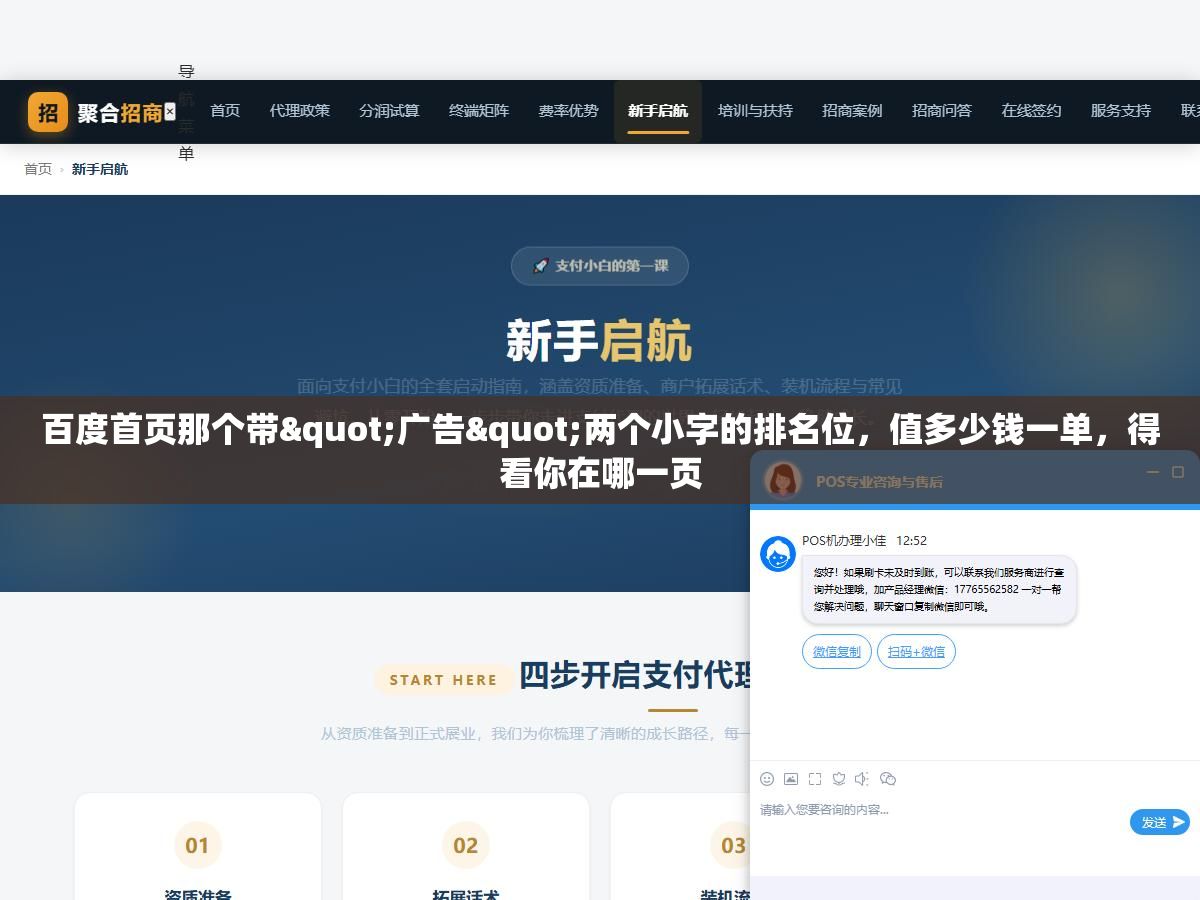Go to 分润试算 in the navbar
This screenshot has height=900, width=1200.
click(x=389, y=111)
